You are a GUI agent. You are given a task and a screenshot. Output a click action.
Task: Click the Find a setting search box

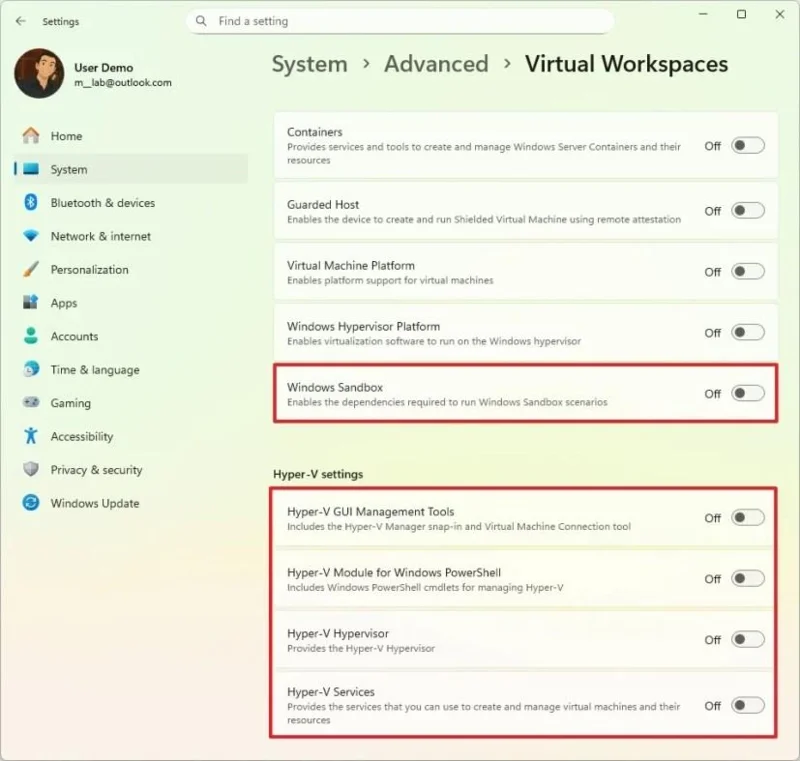tap(400, 21)
